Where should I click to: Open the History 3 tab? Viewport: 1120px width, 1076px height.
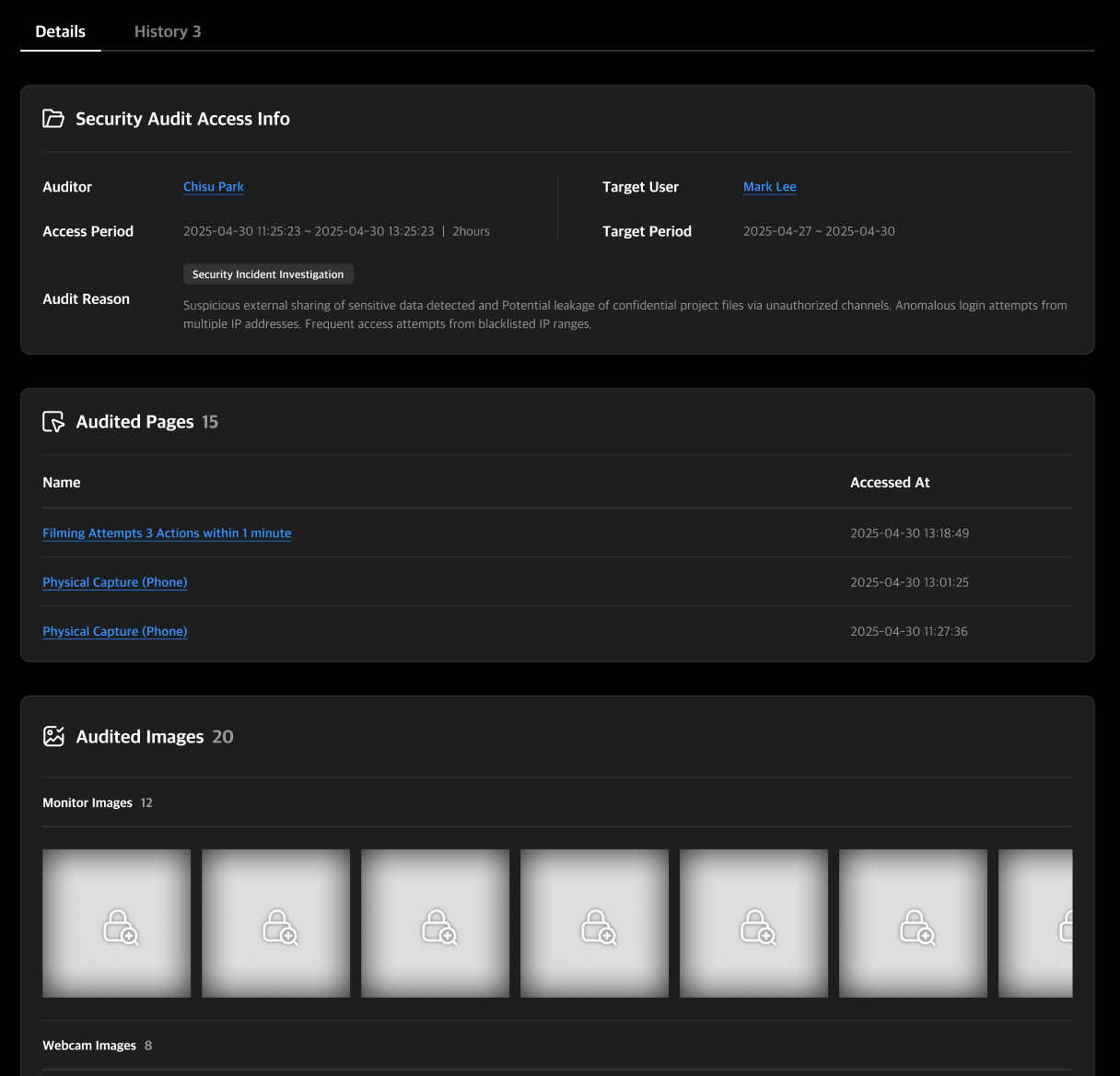pyautogui.click(x=167, y=31)
